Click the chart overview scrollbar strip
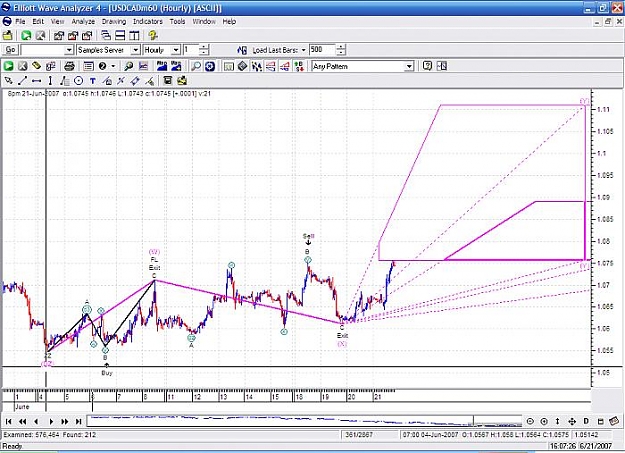Screen dimensions: 625x453 (x=304, y=421)
